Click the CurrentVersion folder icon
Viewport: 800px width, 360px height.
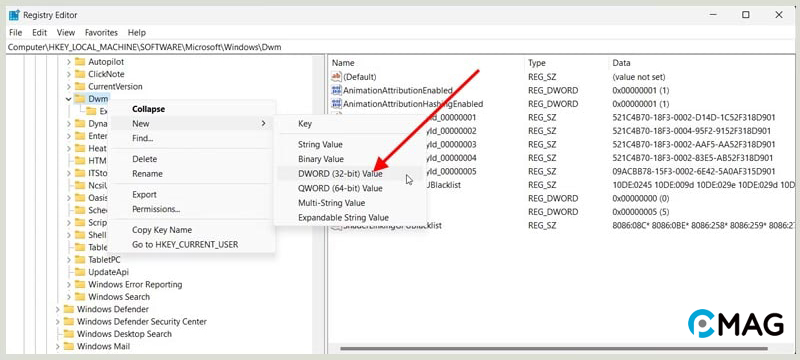pos(80,87)
